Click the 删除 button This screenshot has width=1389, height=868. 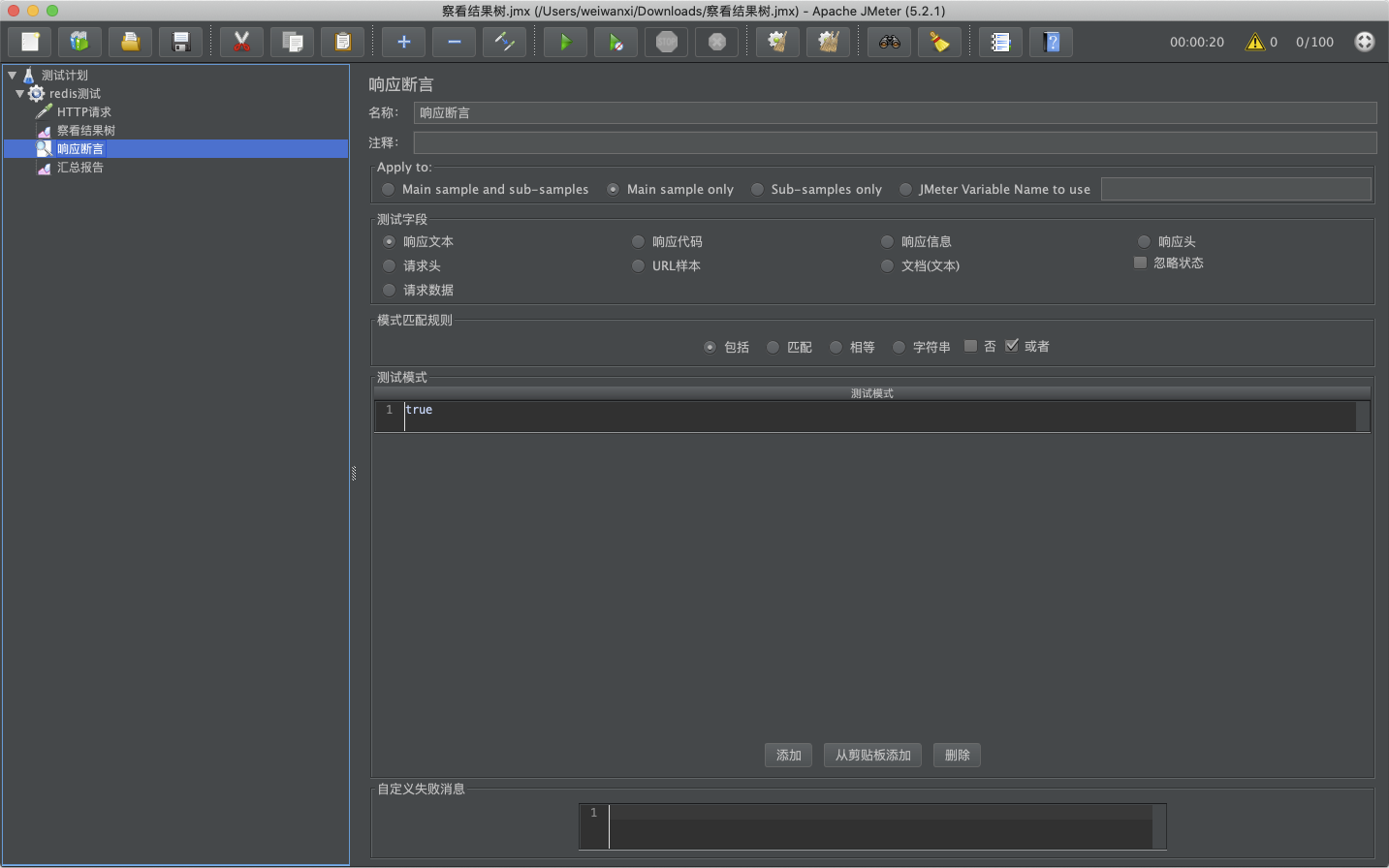click(x=958, y=756)
